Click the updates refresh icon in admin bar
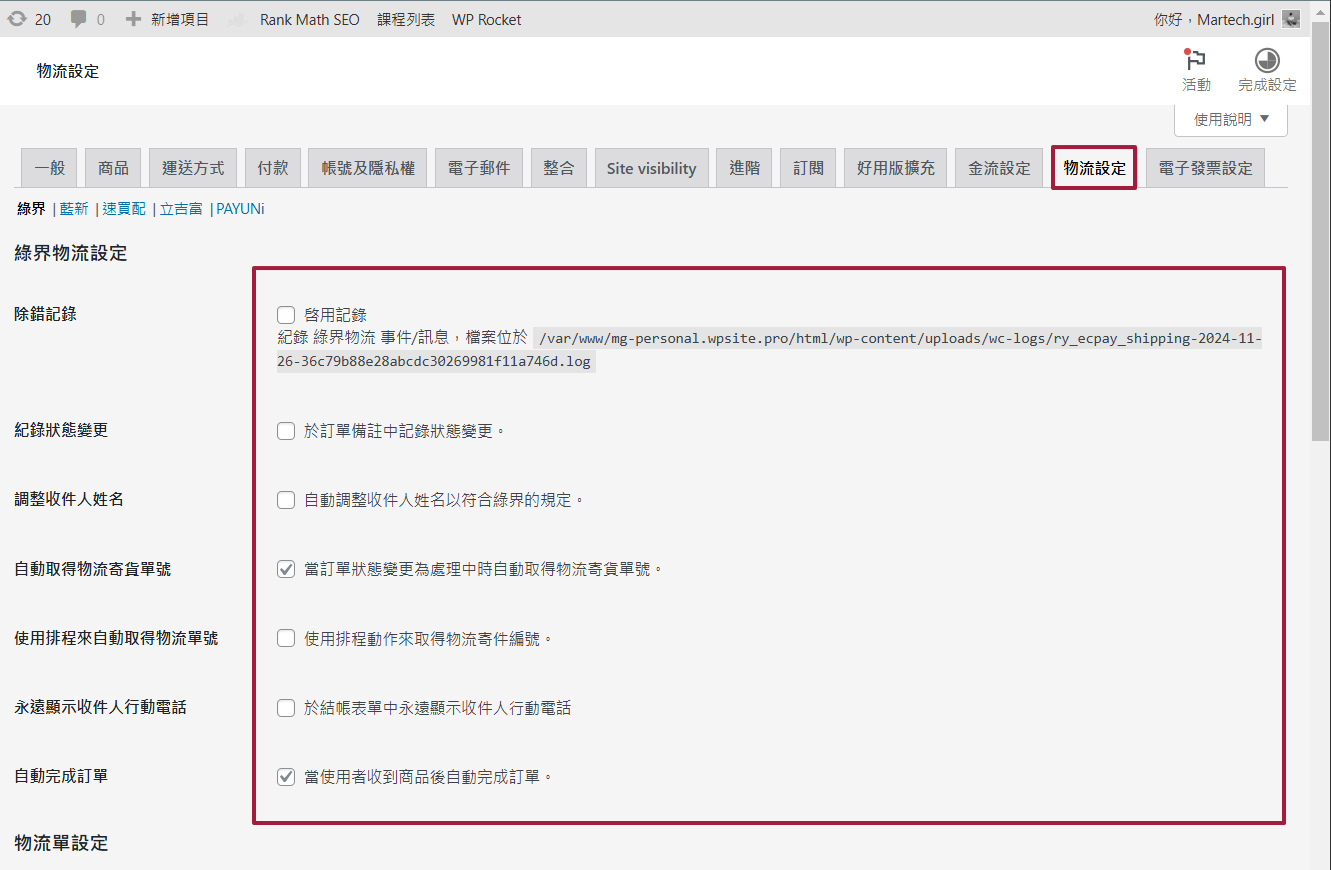The height and width of the screenshot is (870, 1331). [x=16, y=19]
